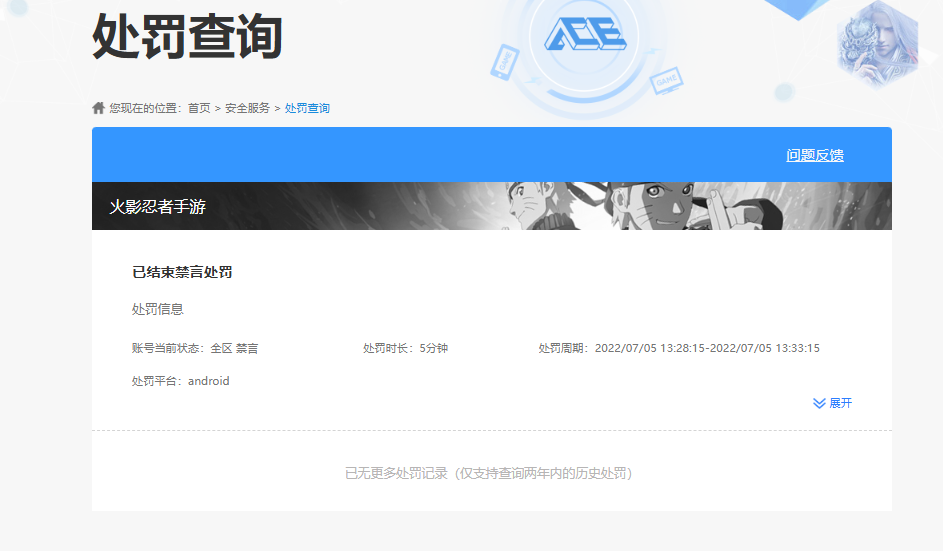Click the double-chevron icon next to 展开
Screen dimensions: 943x553
pos(819,403)
